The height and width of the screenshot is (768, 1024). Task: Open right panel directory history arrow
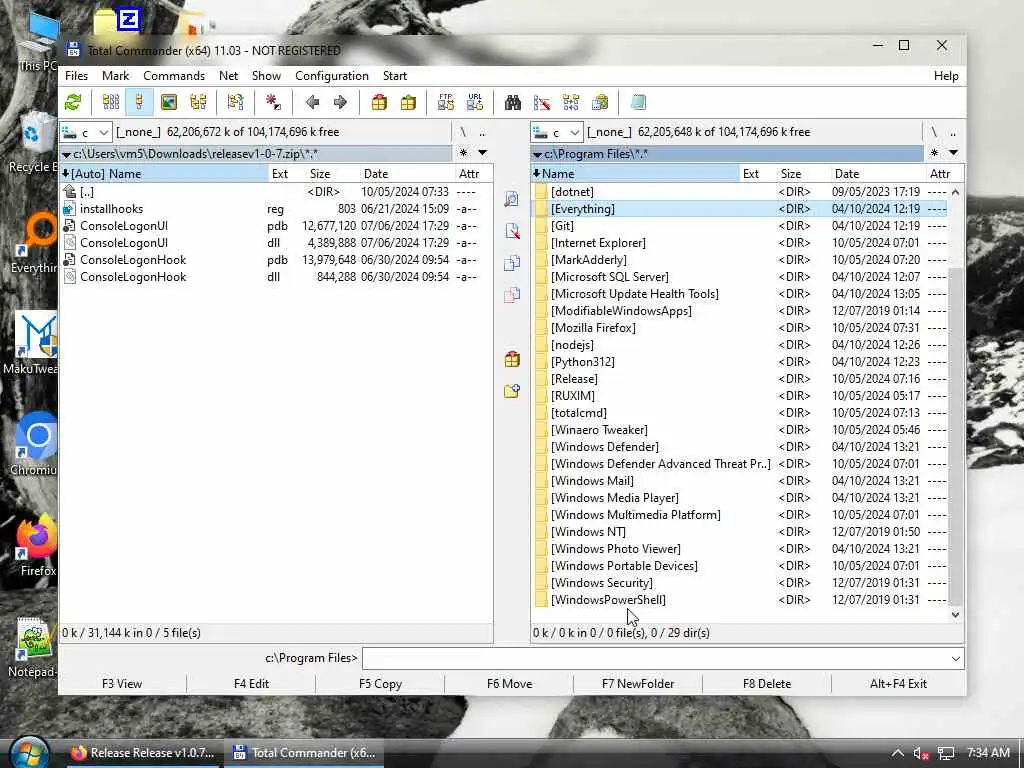pyautogui.click(x=953, y=153)
